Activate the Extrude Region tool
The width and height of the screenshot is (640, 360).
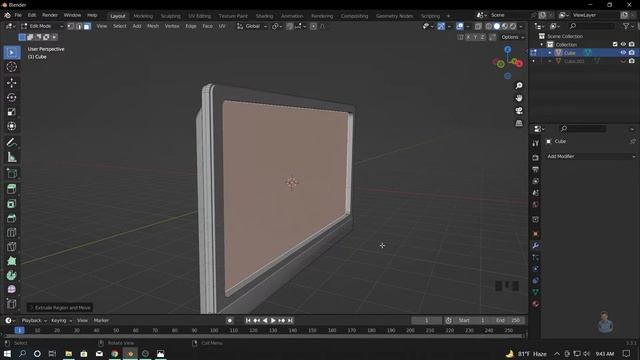click(x=11, y=189)
